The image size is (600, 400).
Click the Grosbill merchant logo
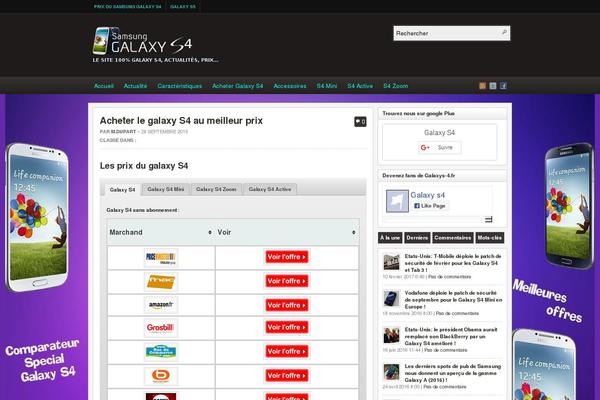click(x=161, y=328)
